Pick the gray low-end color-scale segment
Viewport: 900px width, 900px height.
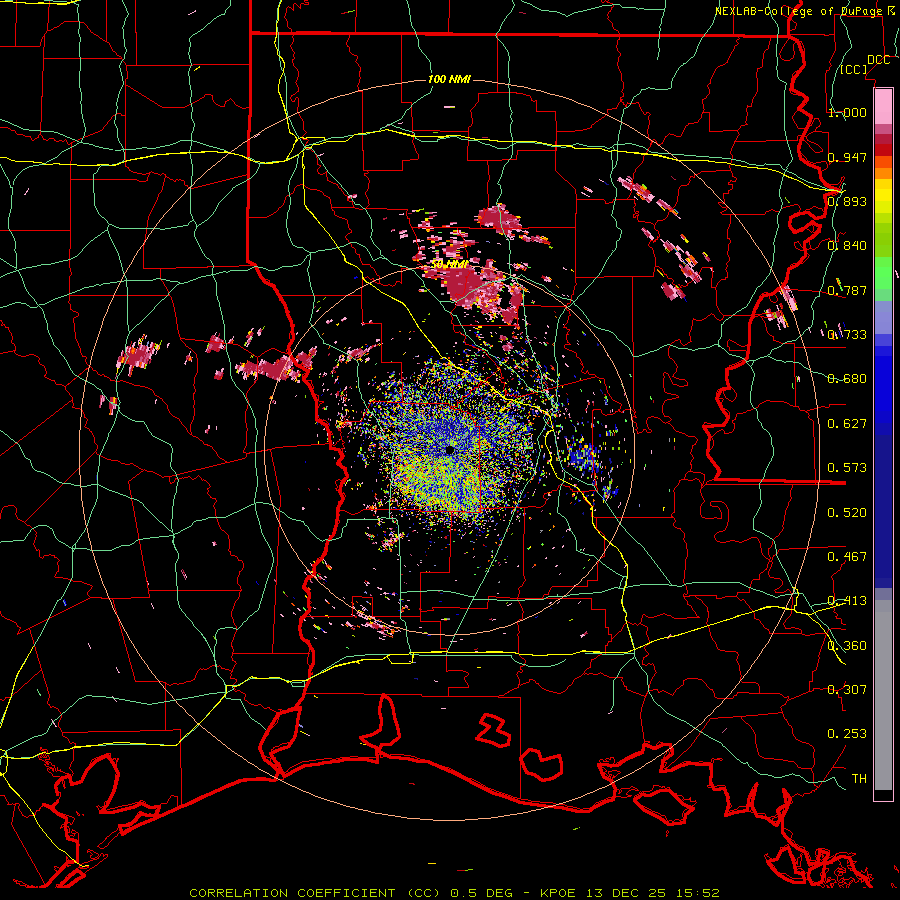point(883,695)
